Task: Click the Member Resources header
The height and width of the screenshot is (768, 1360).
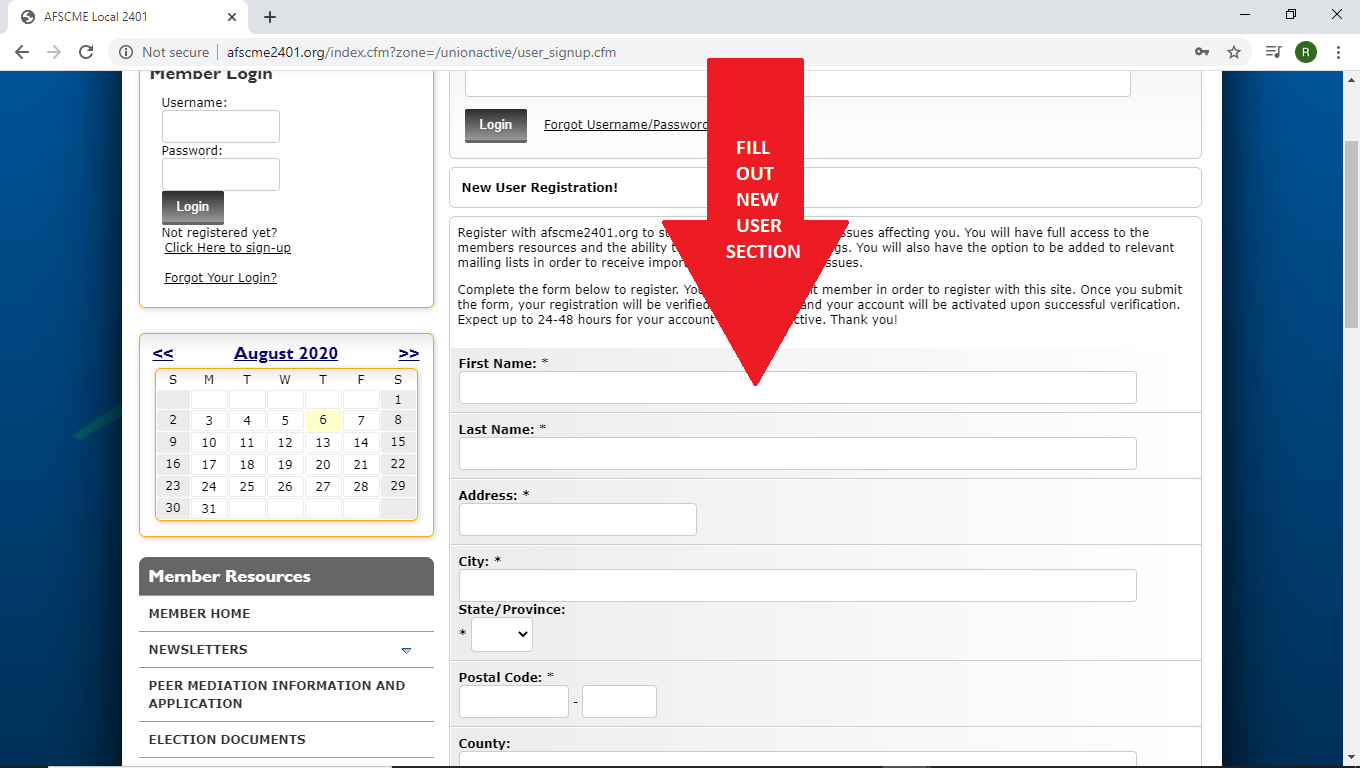Action: pos(286,576)
